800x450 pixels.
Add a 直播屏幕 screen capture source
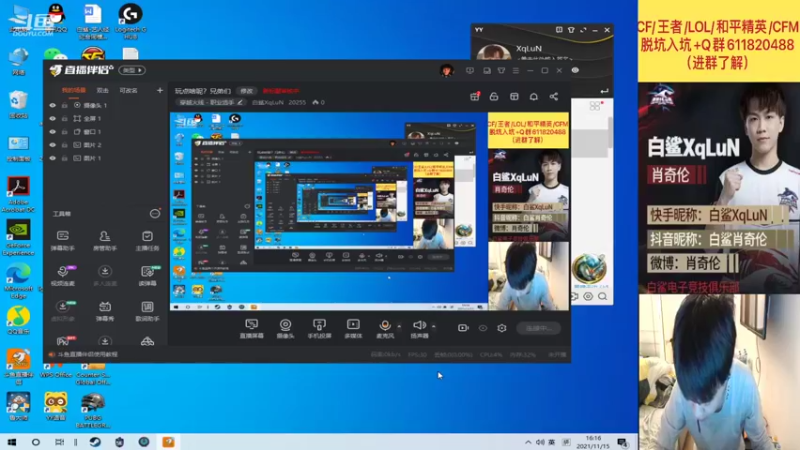tap(252, 329)
